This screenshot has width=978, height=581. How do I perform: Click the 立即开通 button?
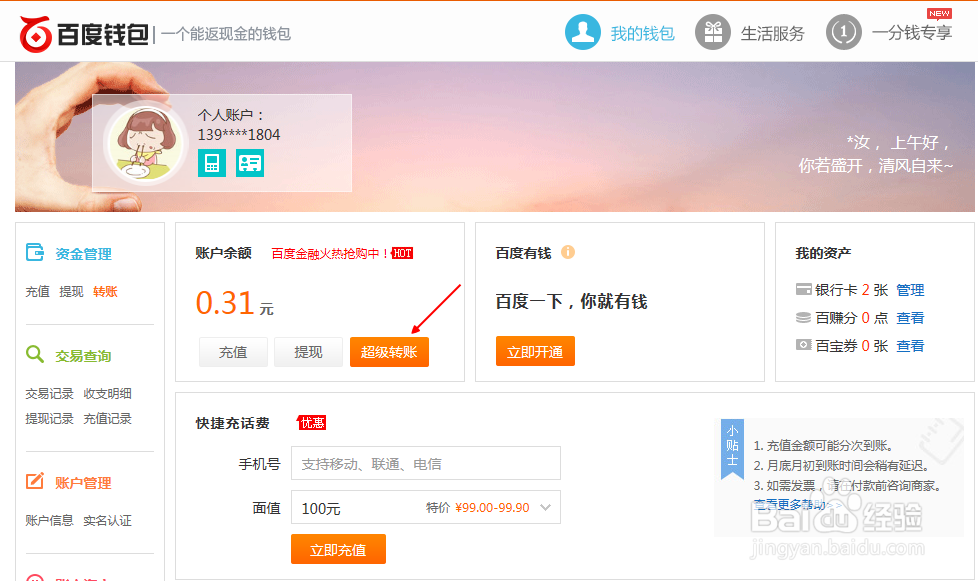(x=535, y=352)
